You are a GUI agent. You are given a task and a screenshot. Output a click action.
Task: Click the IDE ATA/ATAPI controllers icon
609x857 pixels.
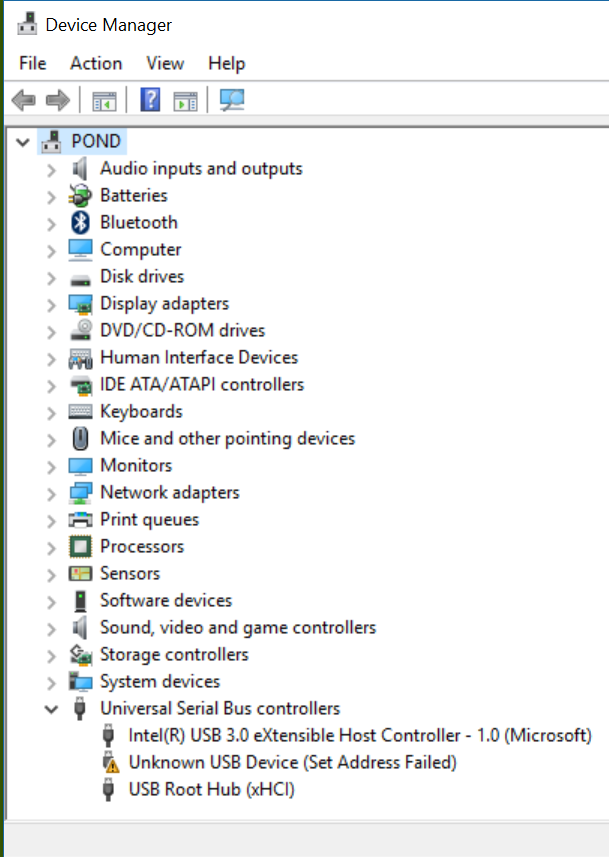point(81,385)
